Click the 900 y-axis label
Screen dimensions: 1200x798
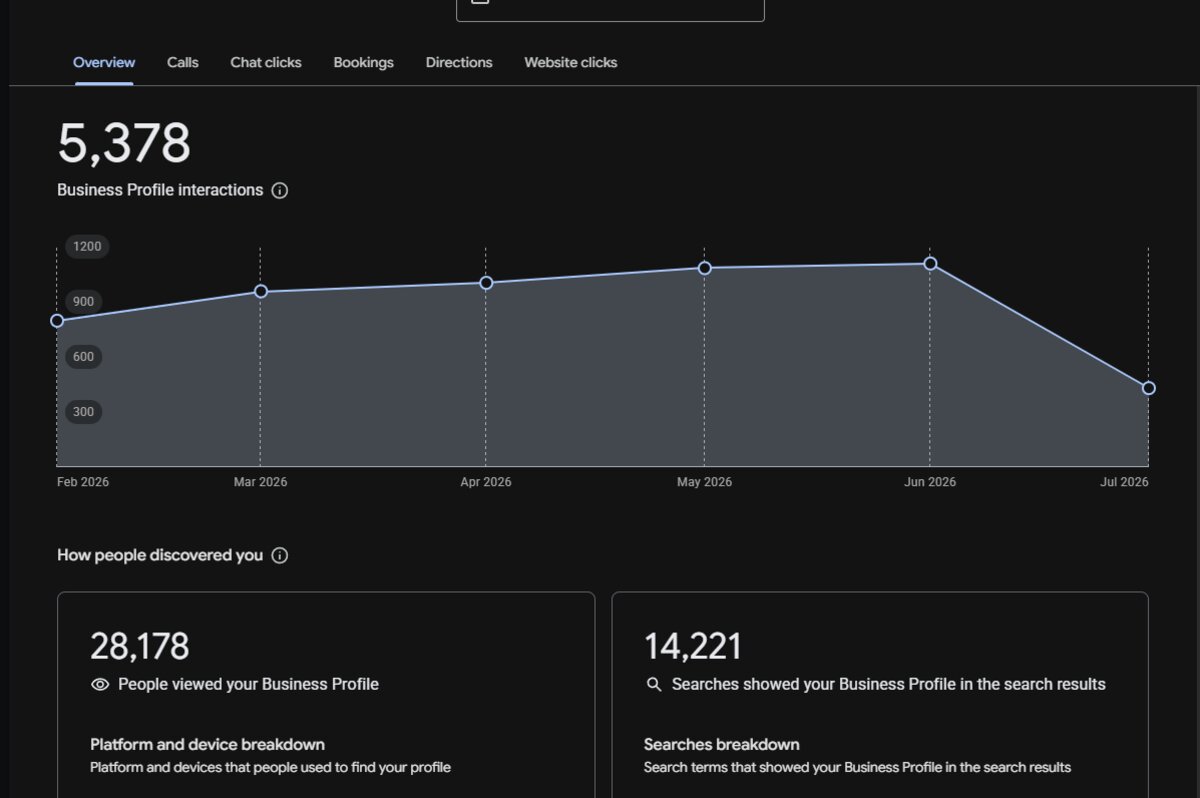pos(83,302)
